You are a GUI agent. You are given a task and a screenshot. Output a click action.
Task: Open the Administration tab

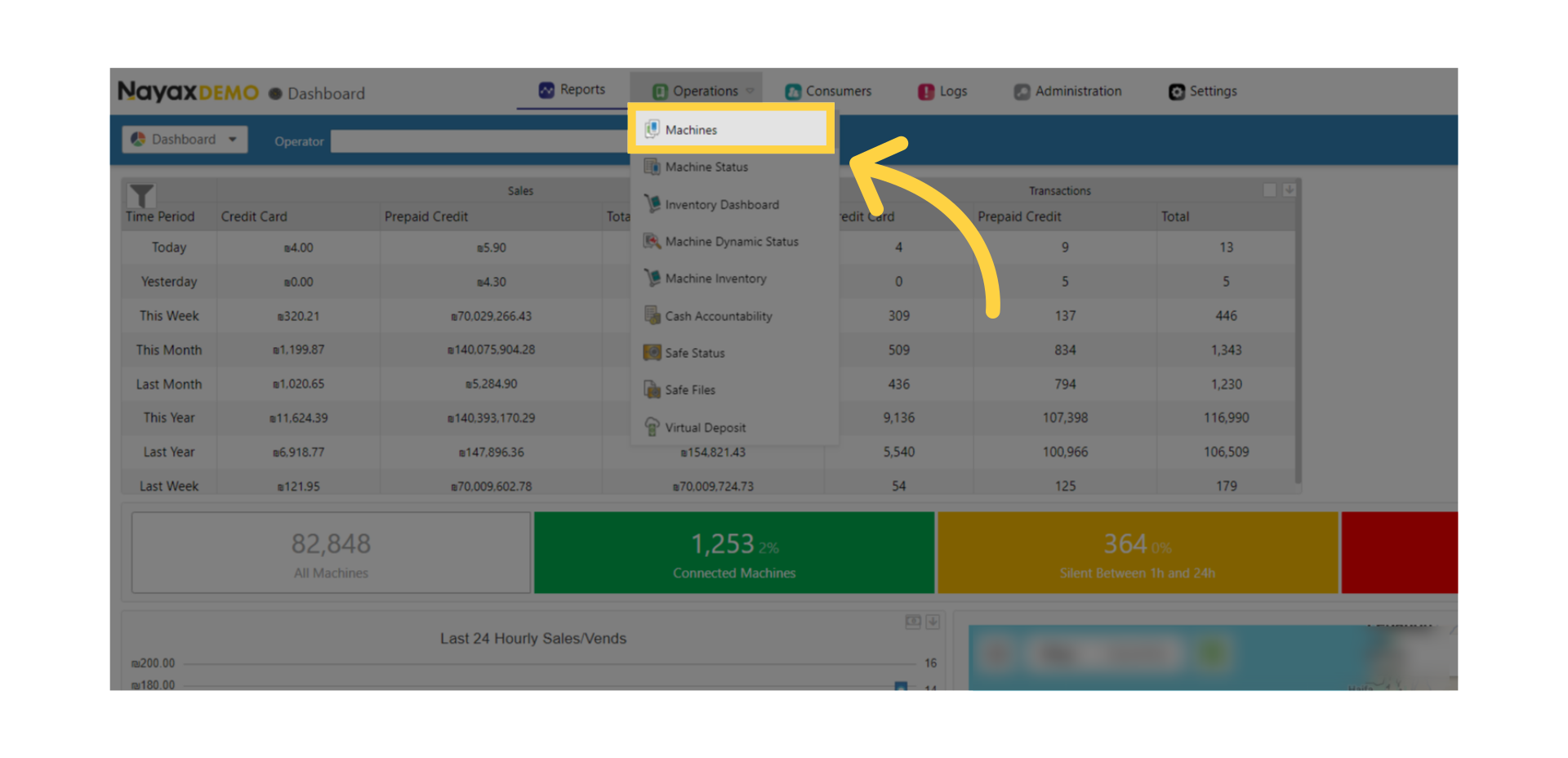coord(1068,91)
